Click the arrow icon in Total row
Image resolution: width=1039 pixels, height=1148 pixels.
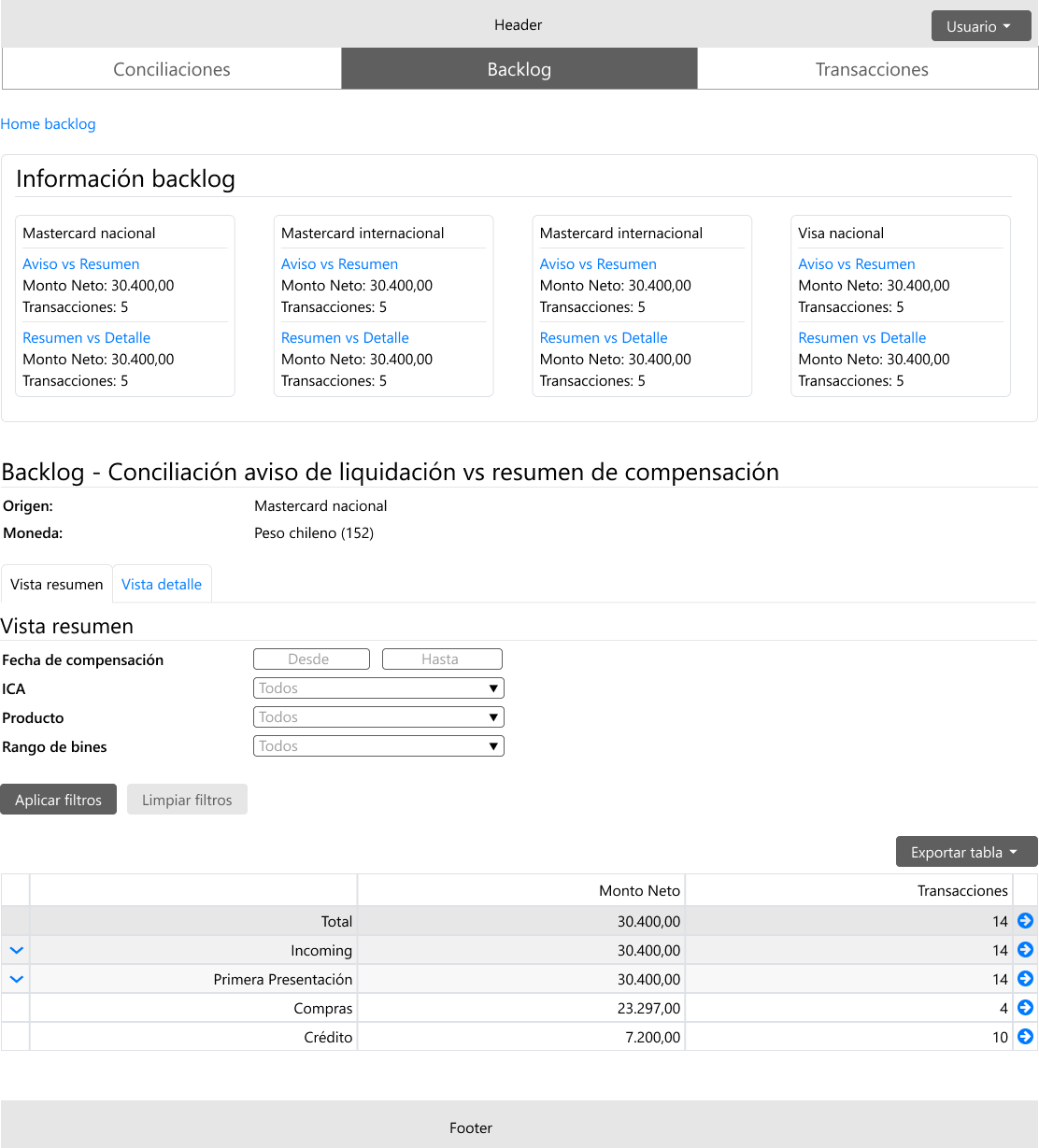click(x=1025, y=921)
